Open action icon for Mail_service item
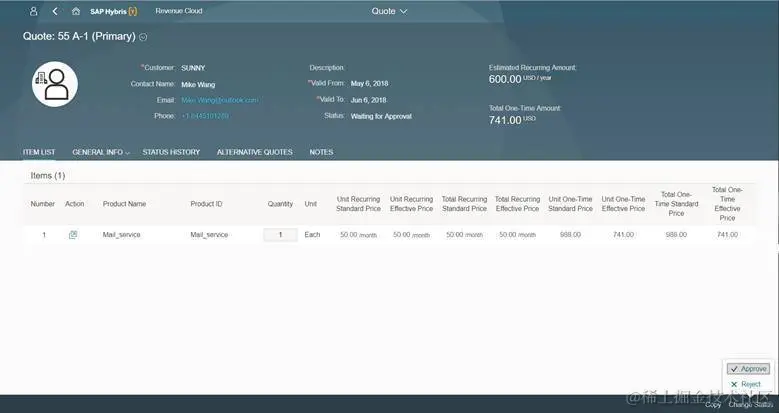This screenshot has height=413, width=779. (x=73, y=235)
